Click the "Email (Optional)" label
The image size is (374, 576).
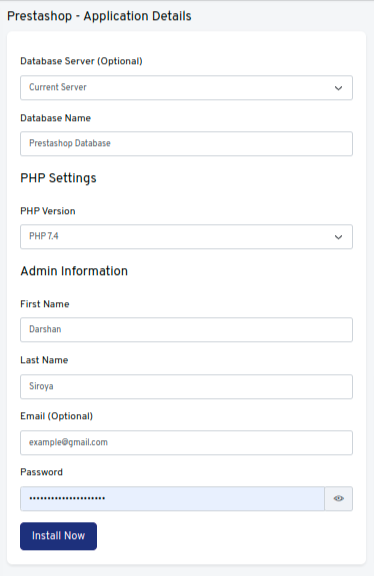click(57, 416)
